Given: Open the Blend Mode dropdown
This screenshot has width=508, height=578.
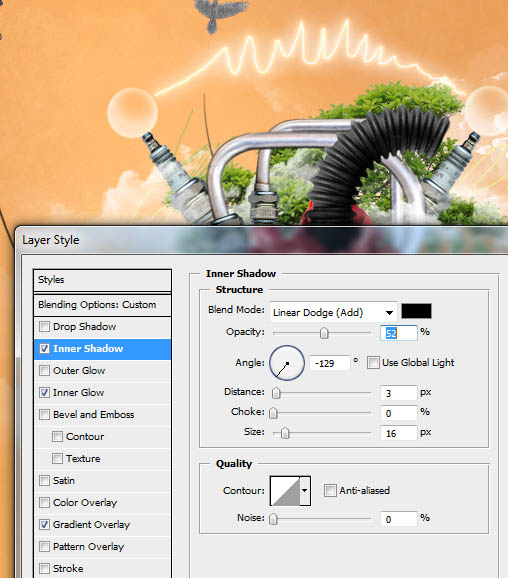Looking at the screenshot, I should point(333,312).
